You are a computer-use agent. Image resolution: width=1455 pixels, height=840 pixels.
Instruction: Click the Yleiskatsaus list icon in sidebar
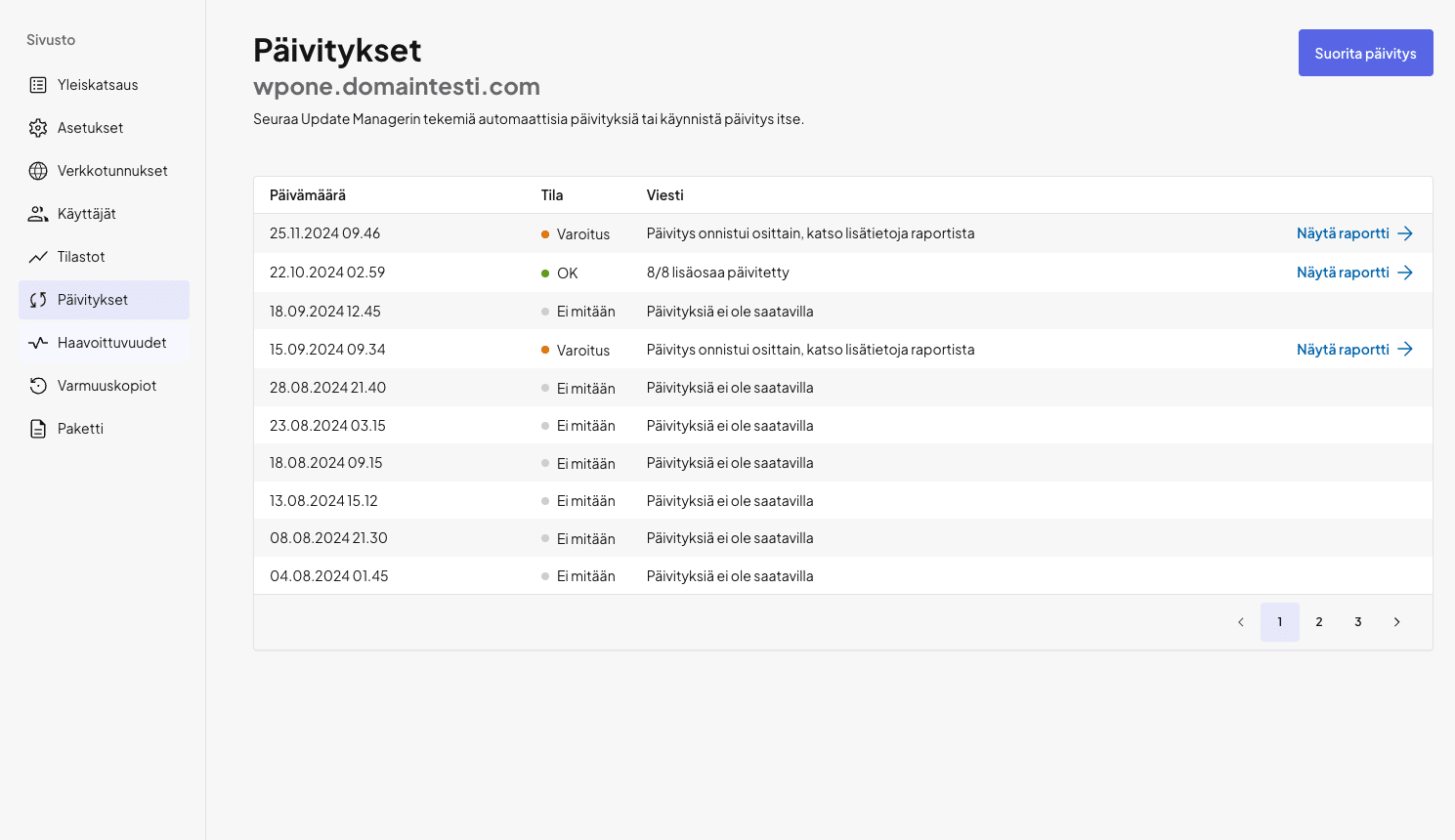(38, 85)
